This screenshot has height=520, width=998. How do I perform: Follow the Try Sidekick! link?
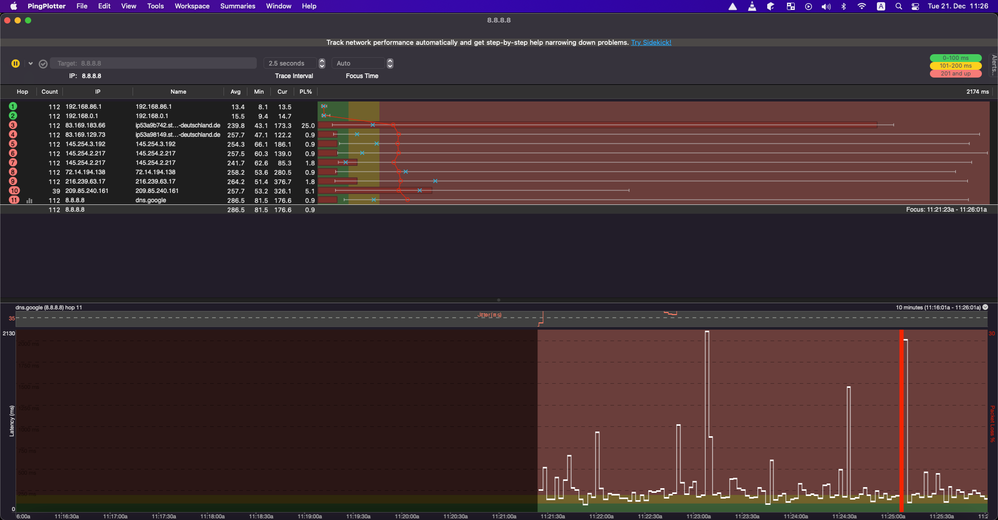[x=651, y=43]
